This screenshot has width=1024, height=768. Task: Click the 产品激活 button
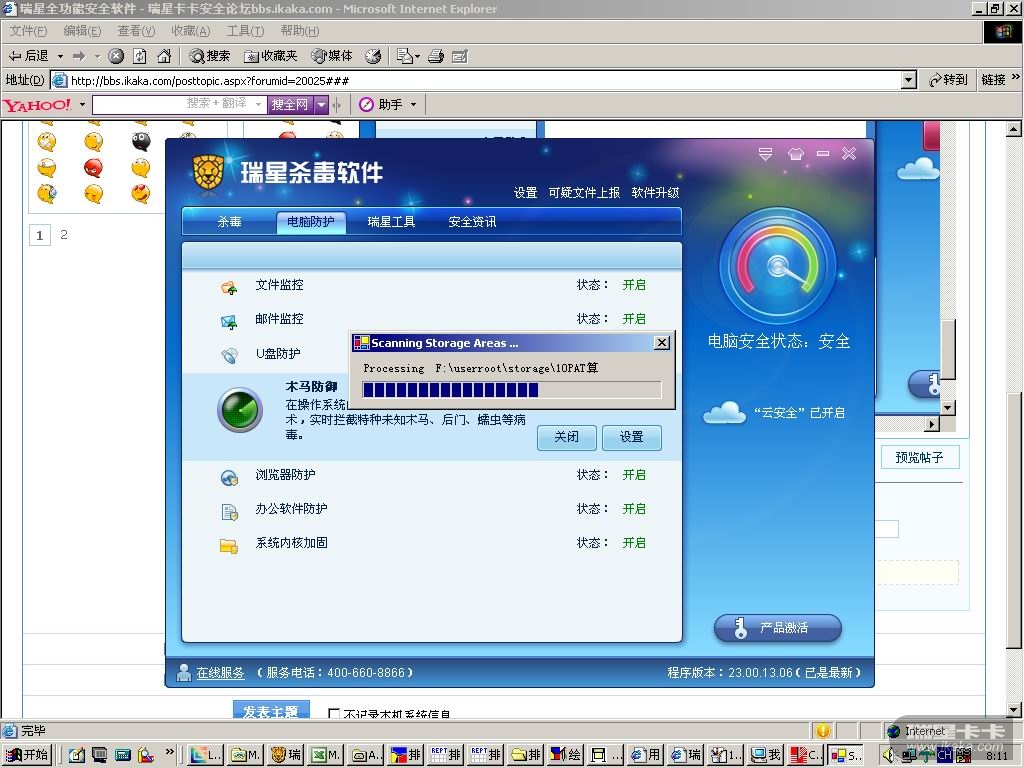click(x=778, y=628)
